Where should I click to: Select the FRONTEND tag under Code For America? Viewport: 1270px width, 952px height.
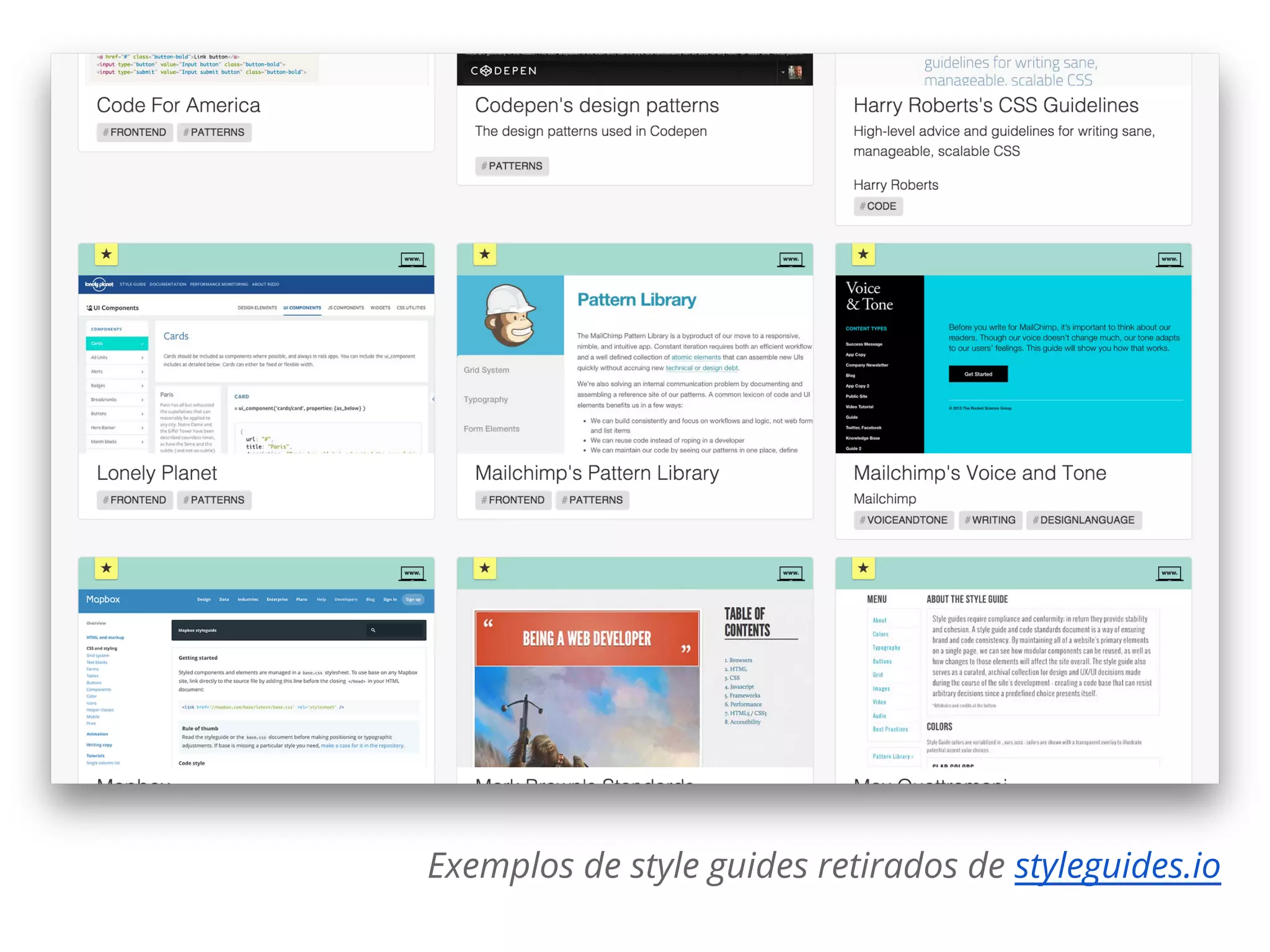(135, 132)
